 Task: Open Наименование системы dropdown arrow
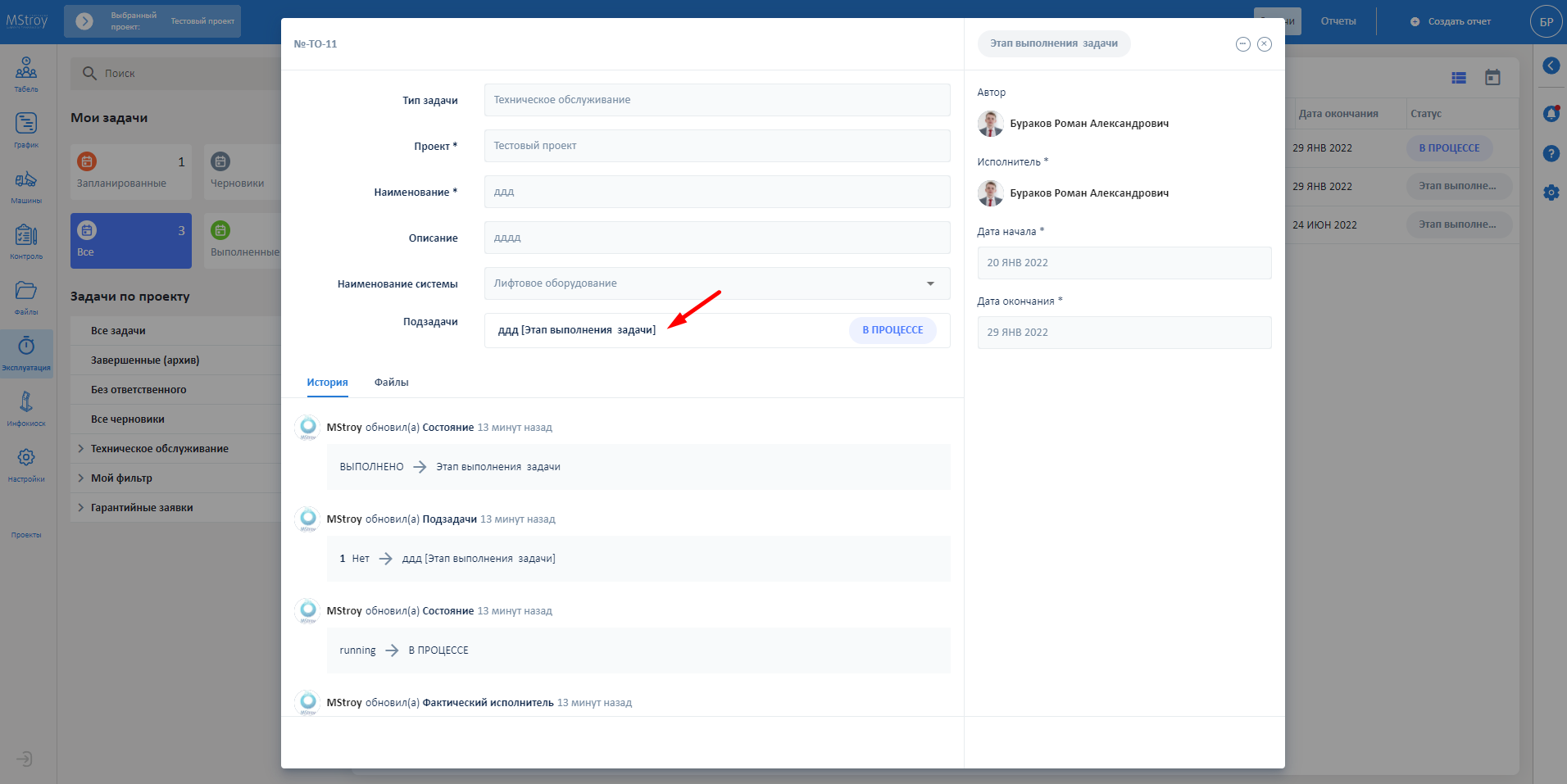pos(930,283)
